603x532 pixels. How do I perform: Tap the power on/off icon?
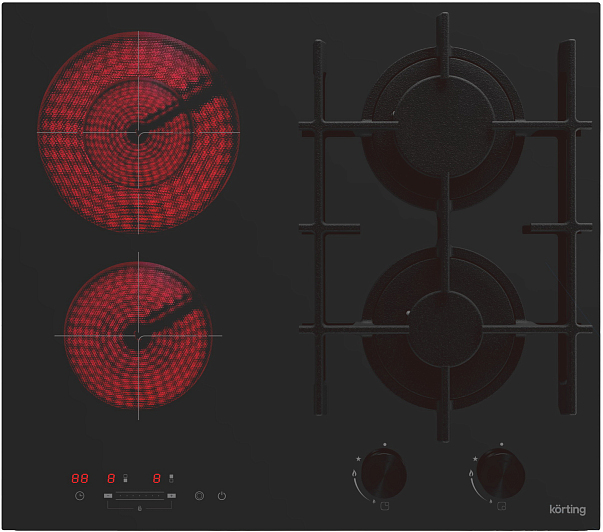pyautogui.click(x=221, y=495)
